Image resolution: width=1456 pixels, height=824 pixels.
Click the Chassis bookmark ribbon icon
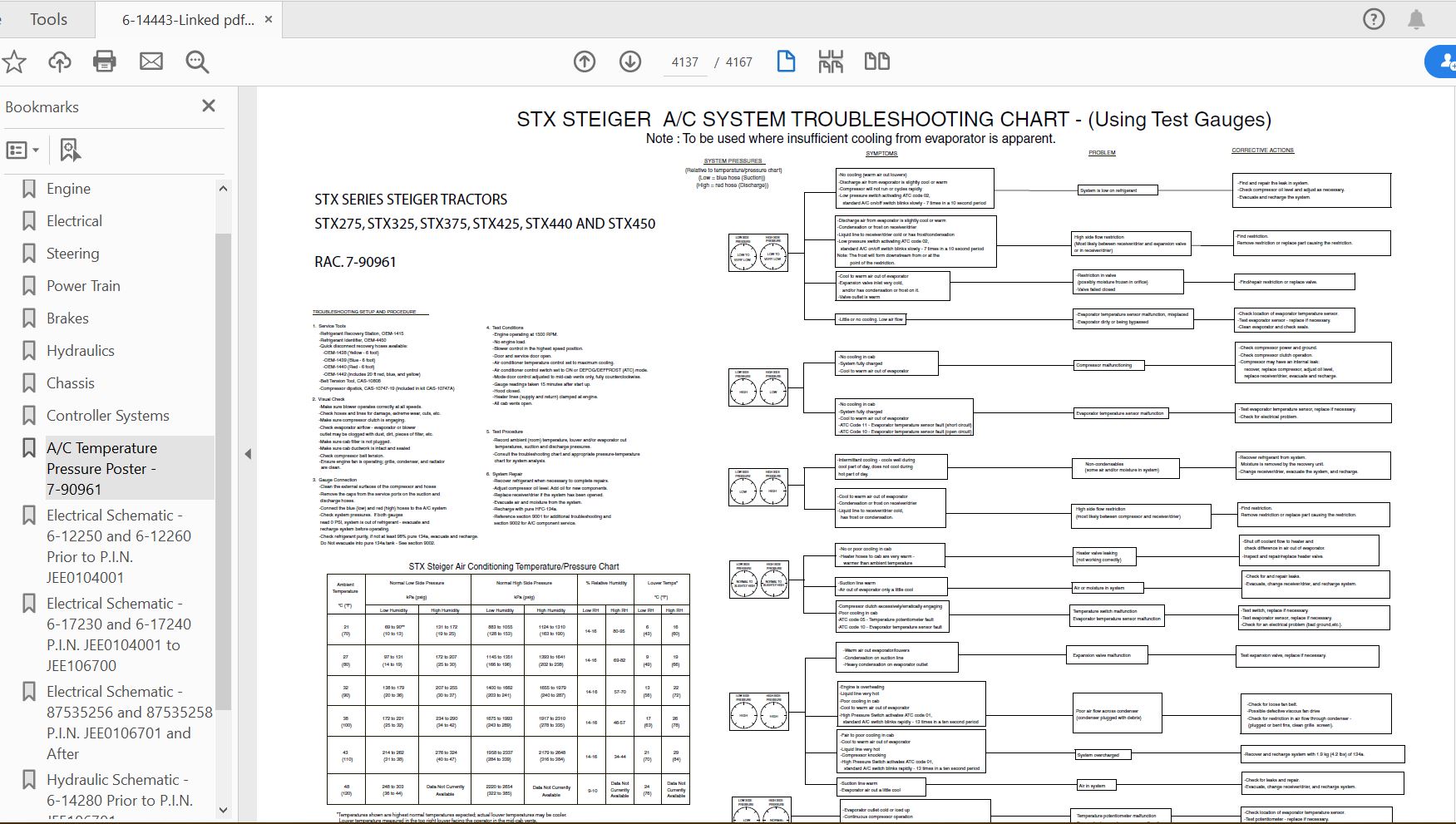point(29,383)
